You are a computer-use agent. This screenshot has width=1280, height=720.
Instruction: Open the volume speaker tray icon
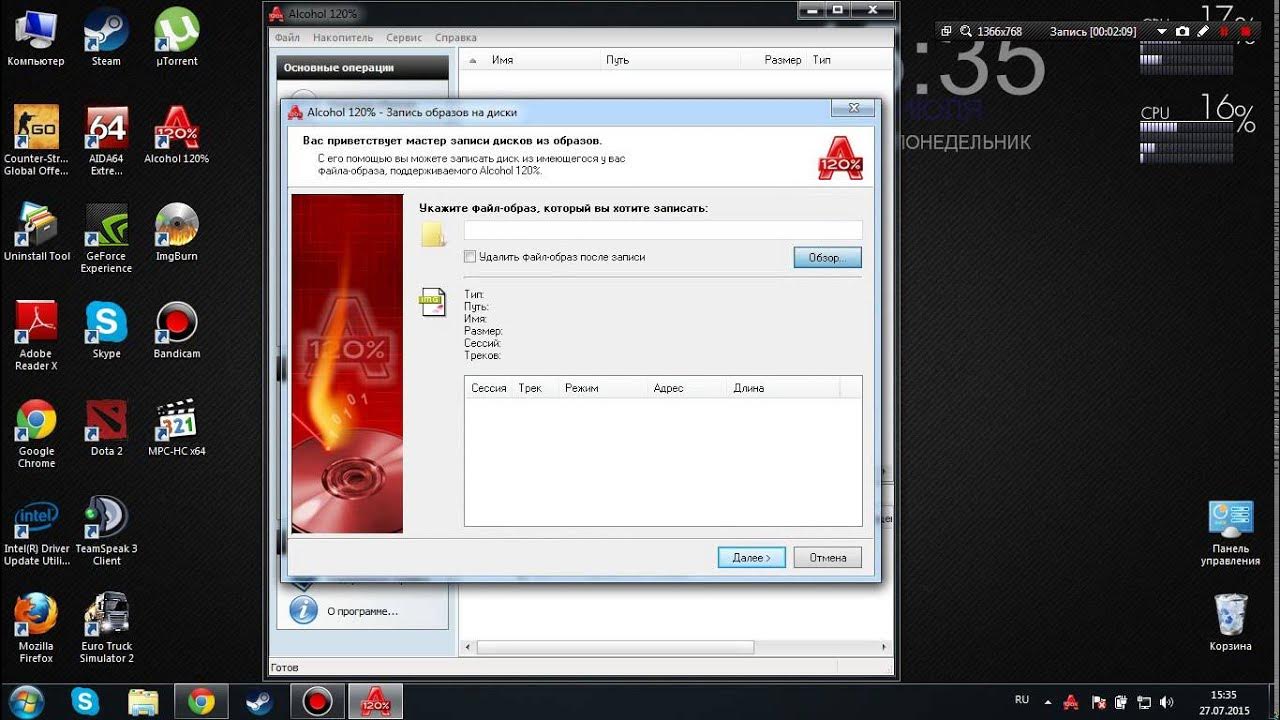[x=1166, y=702]
